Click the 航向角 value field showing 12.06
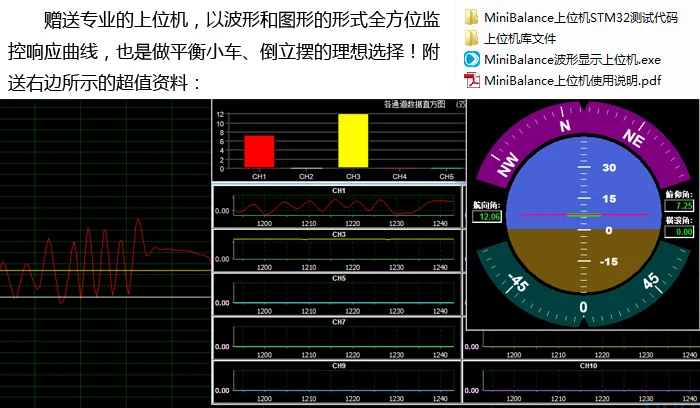This screenshot has height=408, width=700. click(x=487, y=217)
